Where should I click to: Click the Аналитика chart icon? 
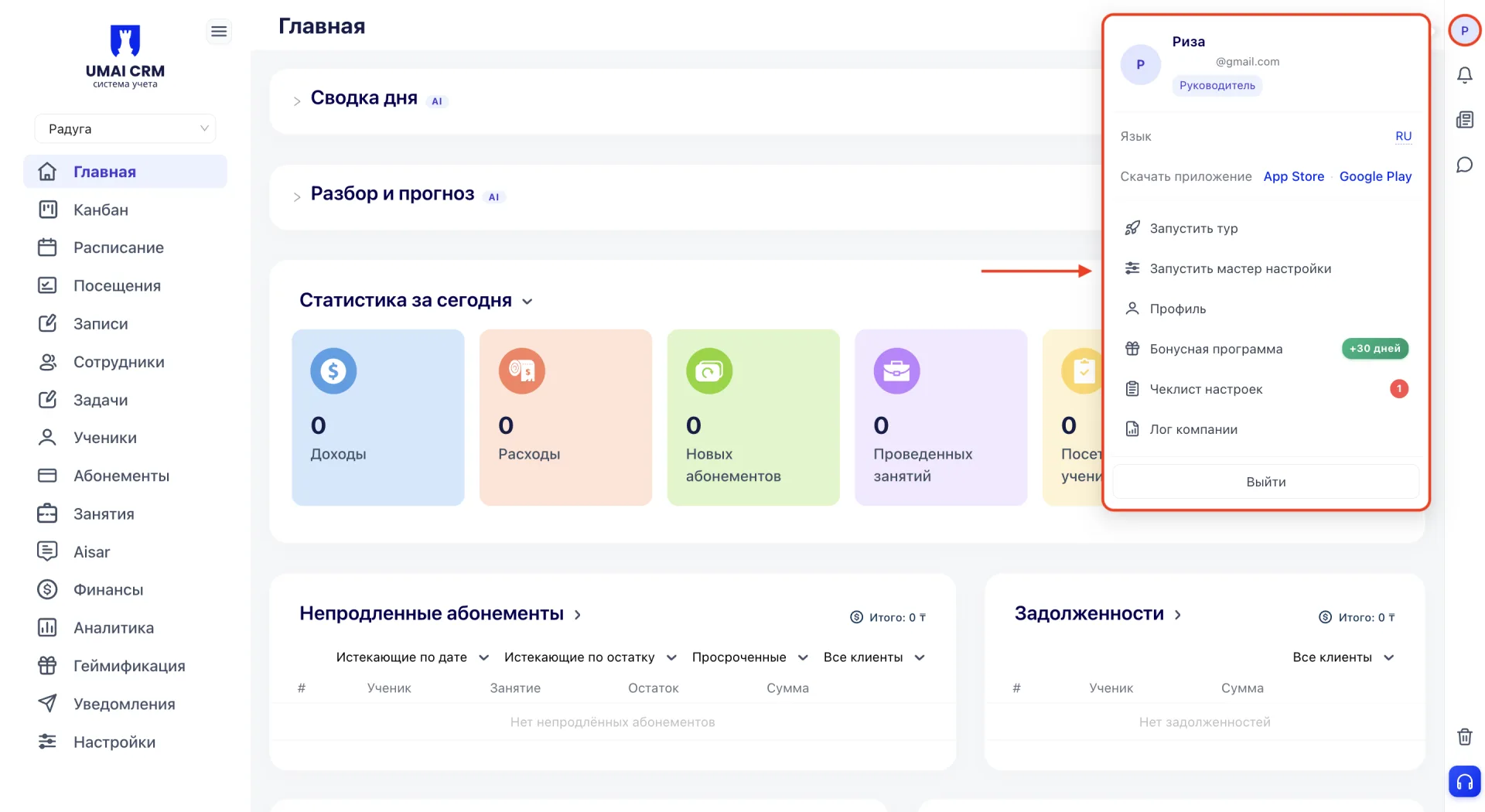point(47,627)
